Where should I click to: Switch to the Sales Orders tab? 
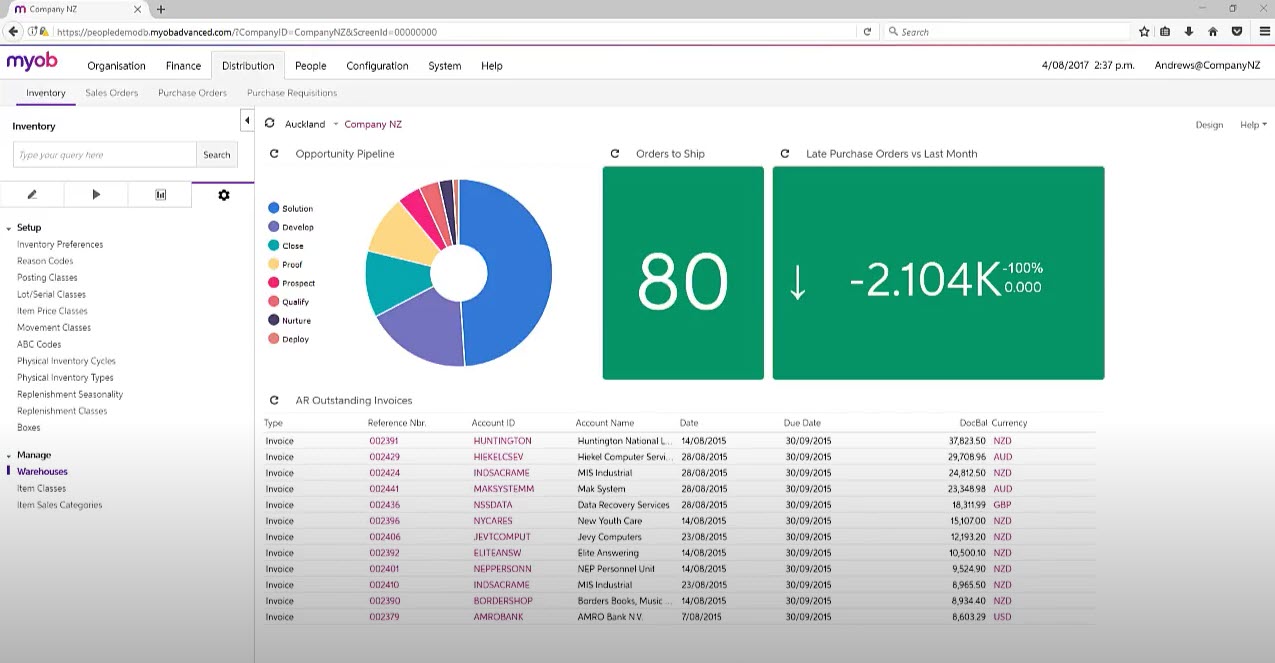[112, 93]
